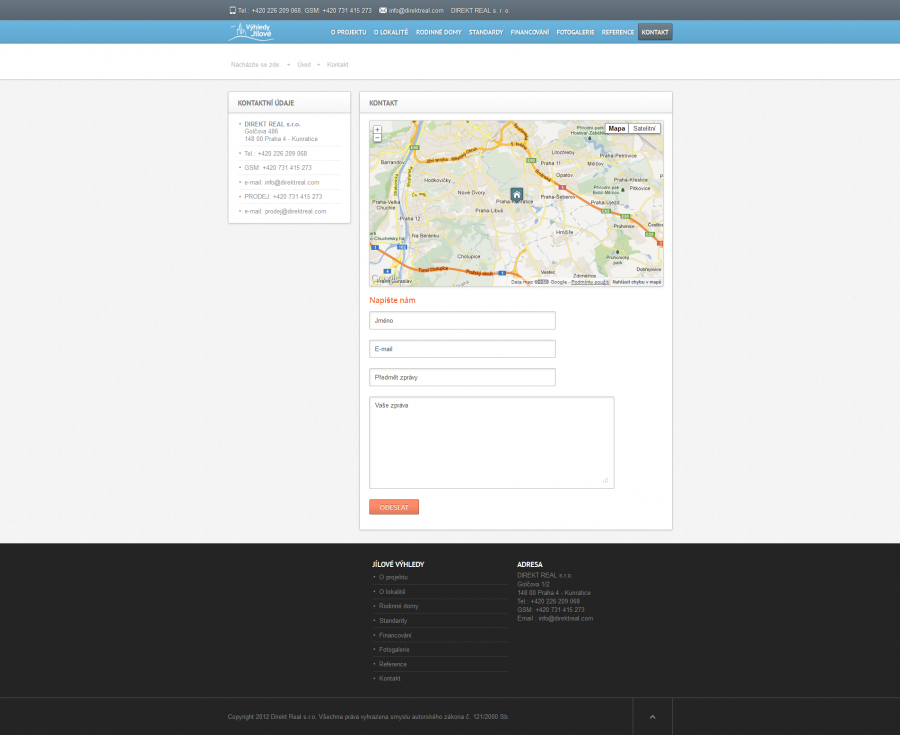Image resolution: width=900 pixels, height=735 pixels.
Task: Click prodej@direktreal.com in the sidebar
Action: click(295, 211)
